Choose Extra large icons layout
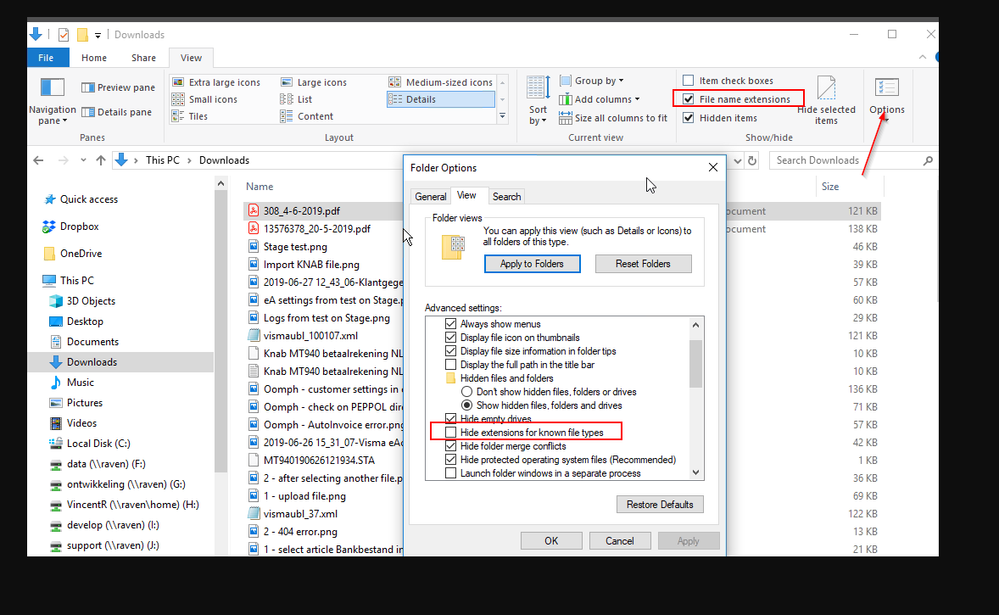 (217, 82)
